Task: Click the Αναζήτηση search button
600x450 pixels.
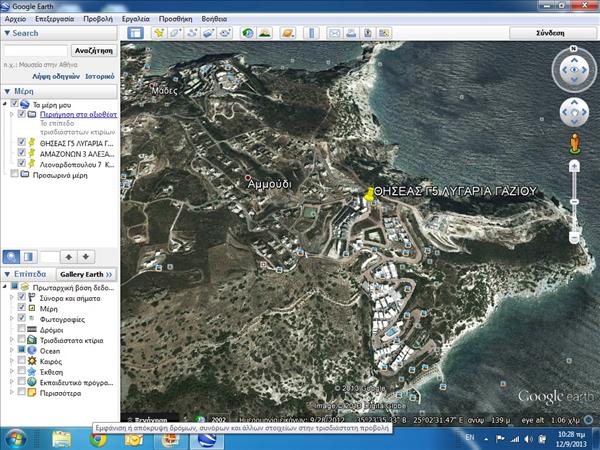Action: click(94, 51)
